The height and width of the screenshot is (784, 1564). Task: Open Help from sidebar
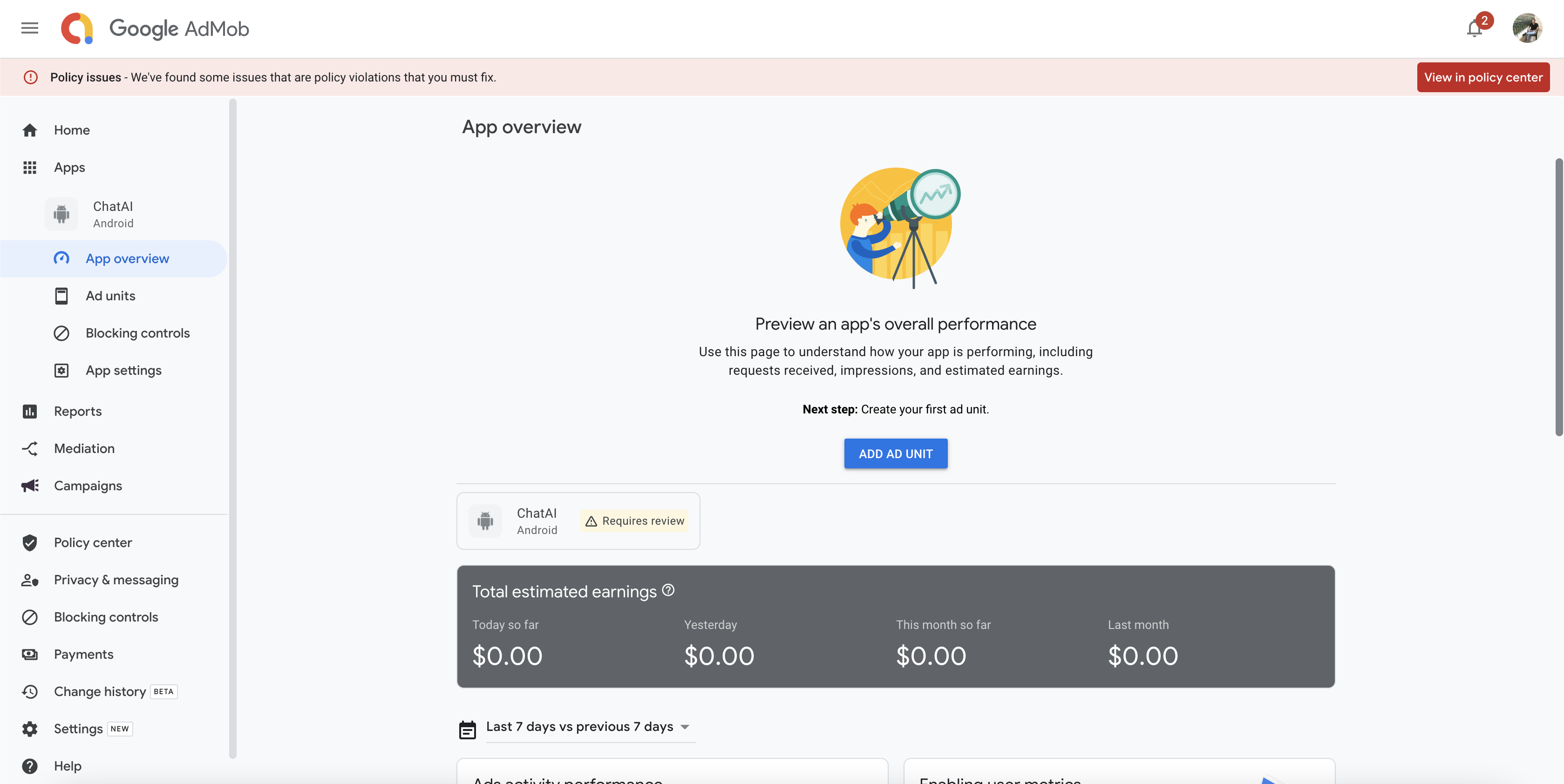[68, 766]
